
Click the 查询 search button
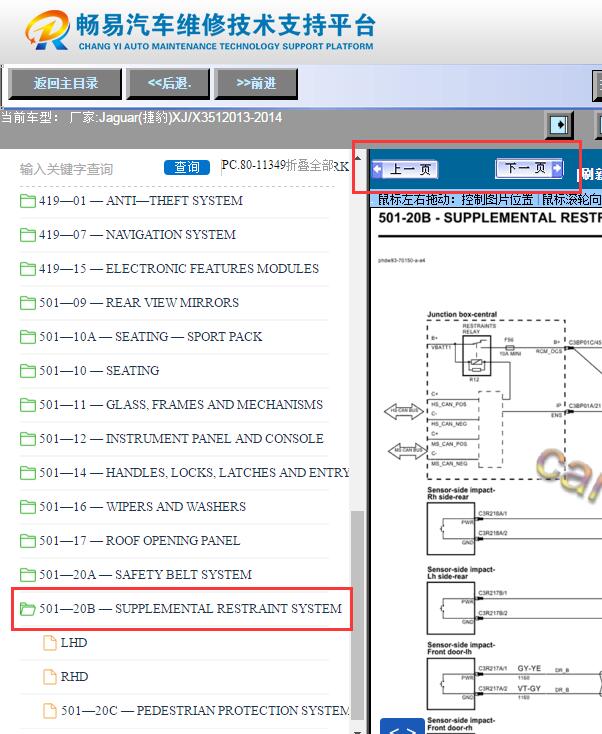click(187, 167)
